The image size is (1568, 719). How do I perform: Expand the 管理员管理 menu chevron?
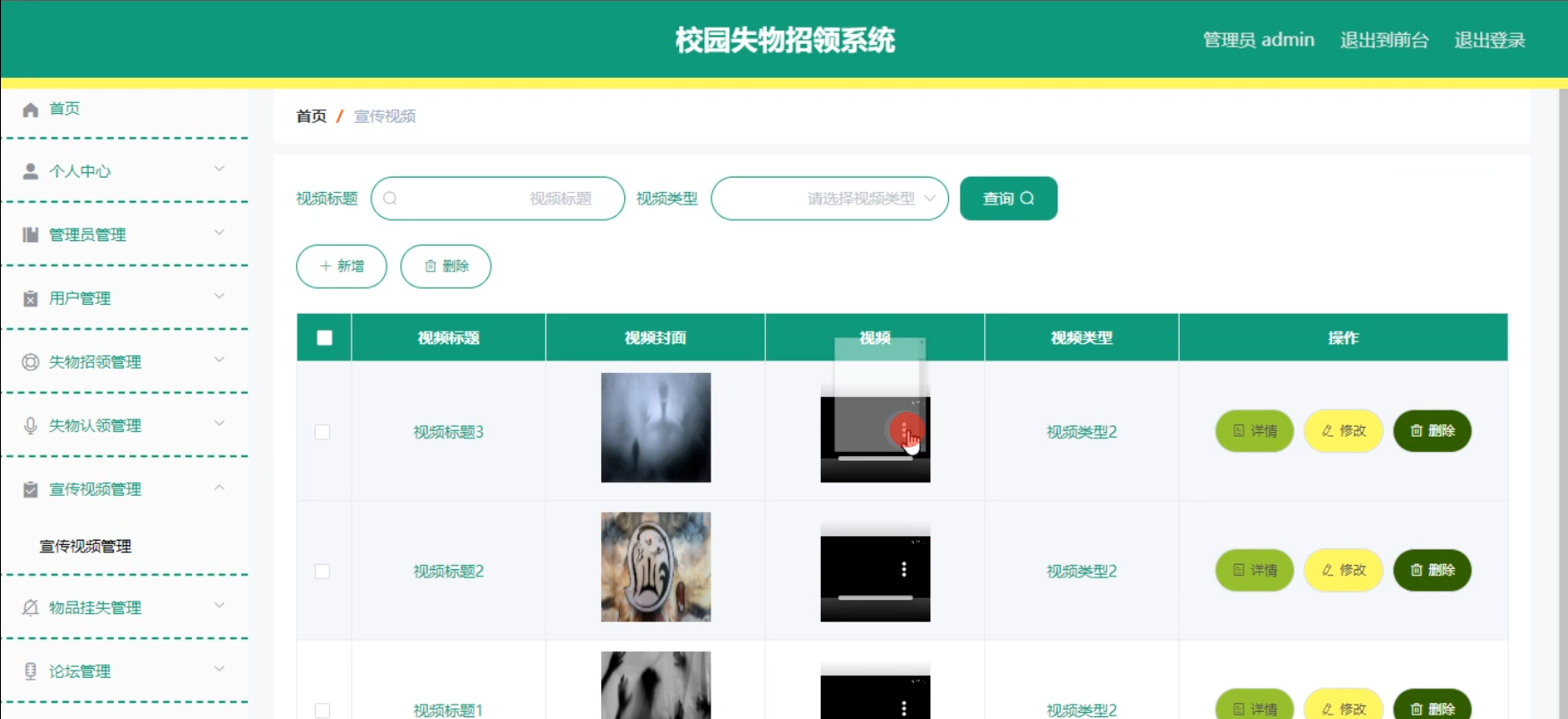pos(220,232)
